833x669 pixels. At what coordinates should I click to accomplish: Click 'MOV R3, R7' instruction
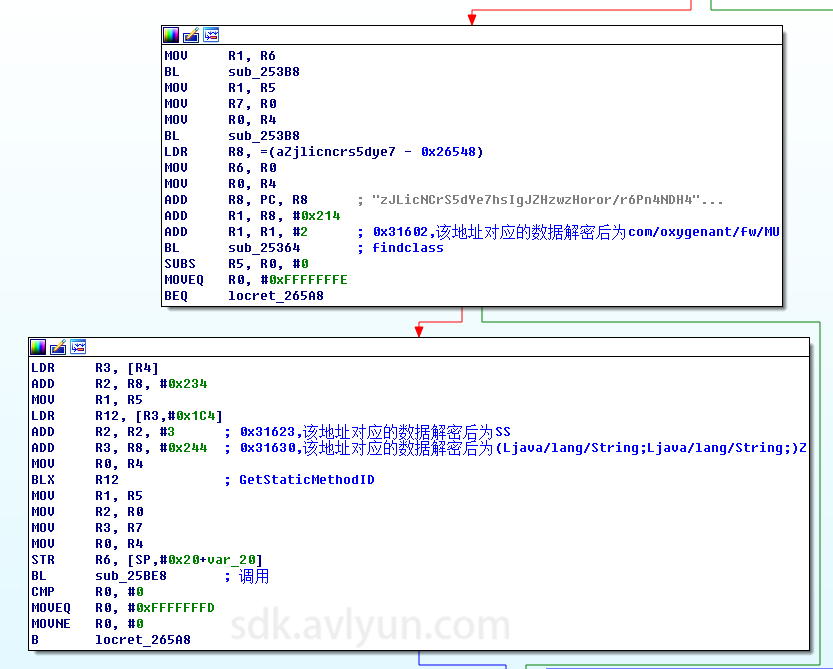[x=87, y=528]
